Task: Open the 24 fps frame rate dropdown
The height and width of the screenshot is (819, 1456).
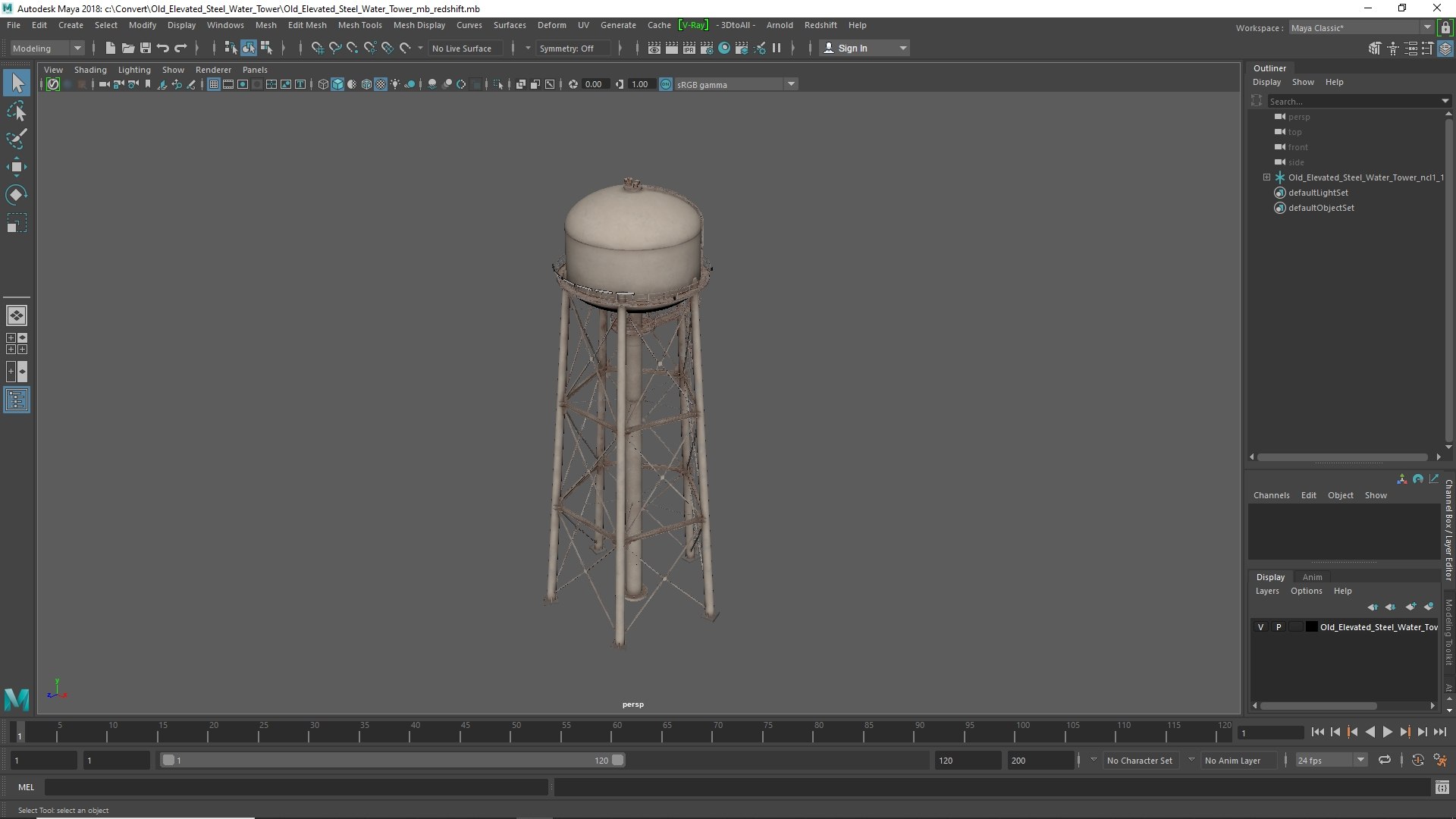Action: tap(1331, 760)
